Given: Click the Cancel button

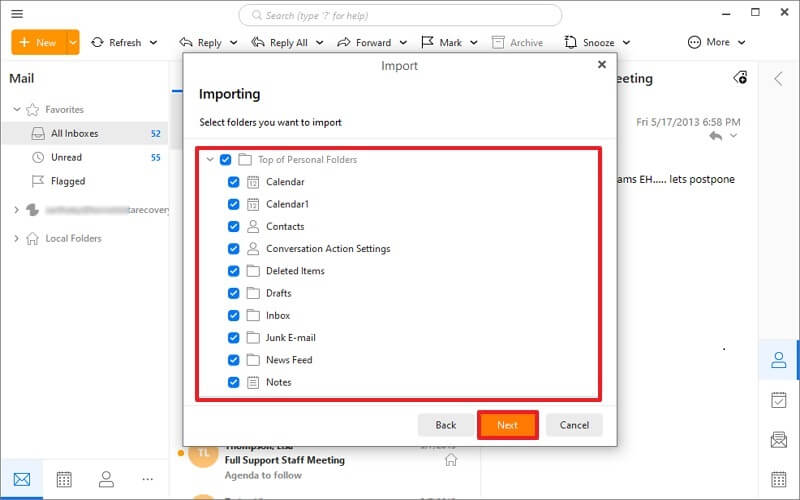Looking at the screenshot, I should click(x=574, y=425).
